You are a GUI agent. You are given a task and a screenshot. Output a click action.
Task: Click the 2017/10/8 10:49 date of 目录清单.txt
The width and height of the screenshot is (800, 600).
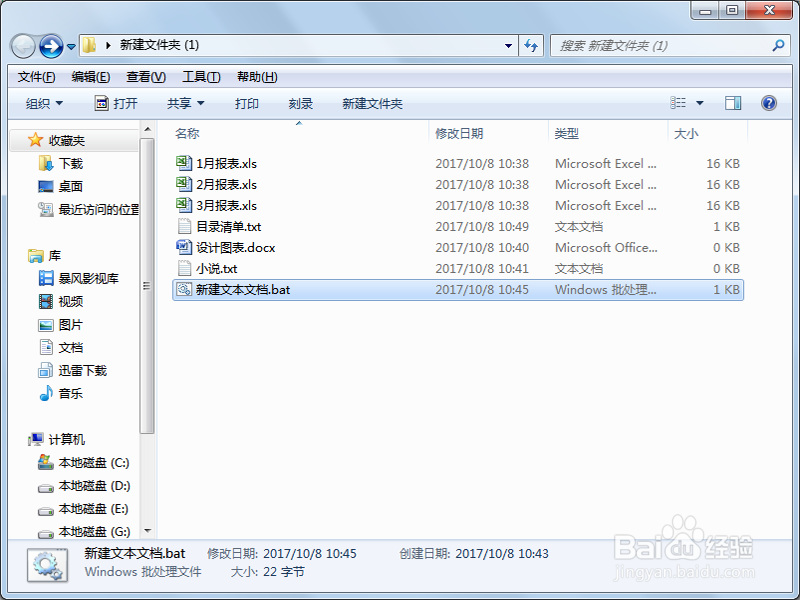point(482,227)
